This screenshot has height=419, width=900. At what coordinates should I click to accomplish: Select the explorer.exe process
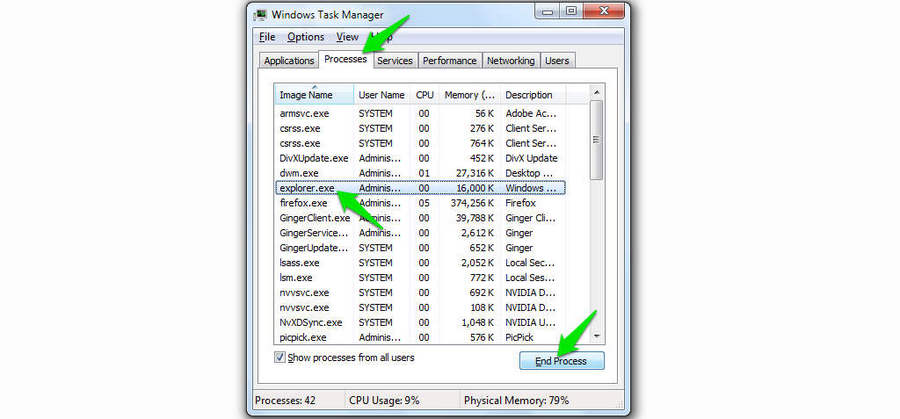coord(420,188)
